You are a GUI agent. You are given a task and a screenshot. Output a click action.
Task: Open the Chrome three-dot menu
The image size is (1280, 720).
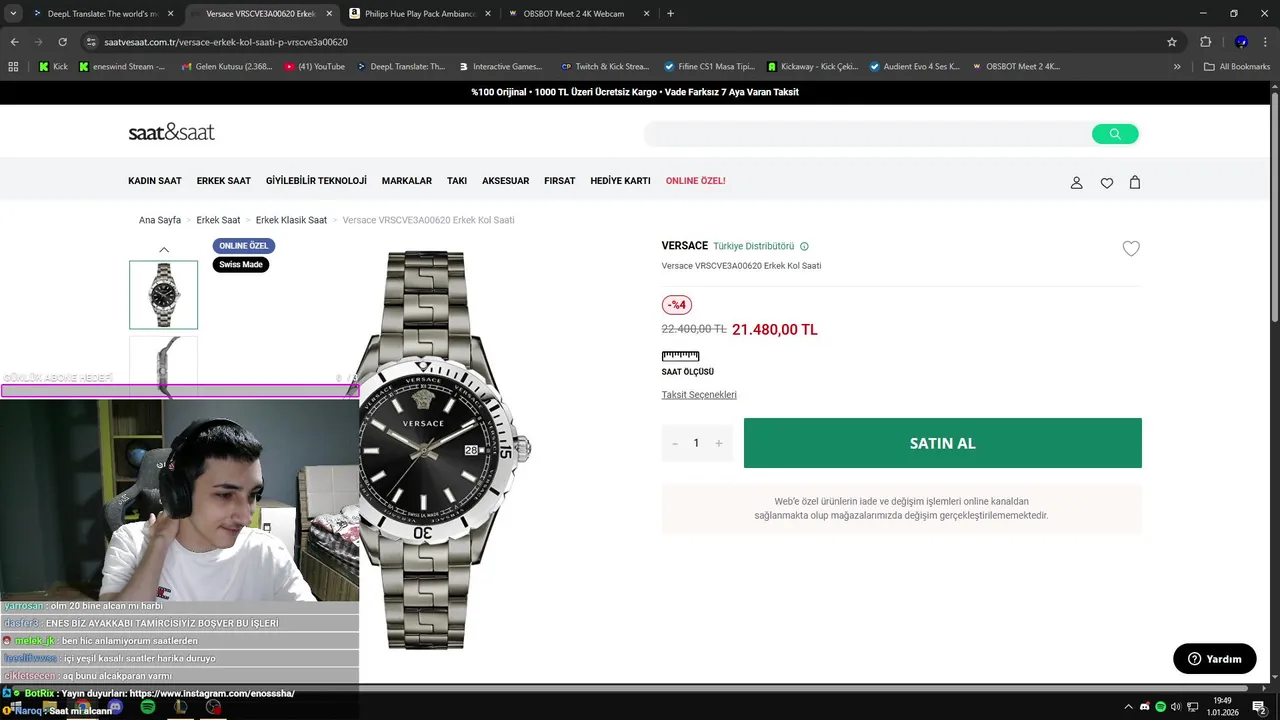tap(1266, 42)
